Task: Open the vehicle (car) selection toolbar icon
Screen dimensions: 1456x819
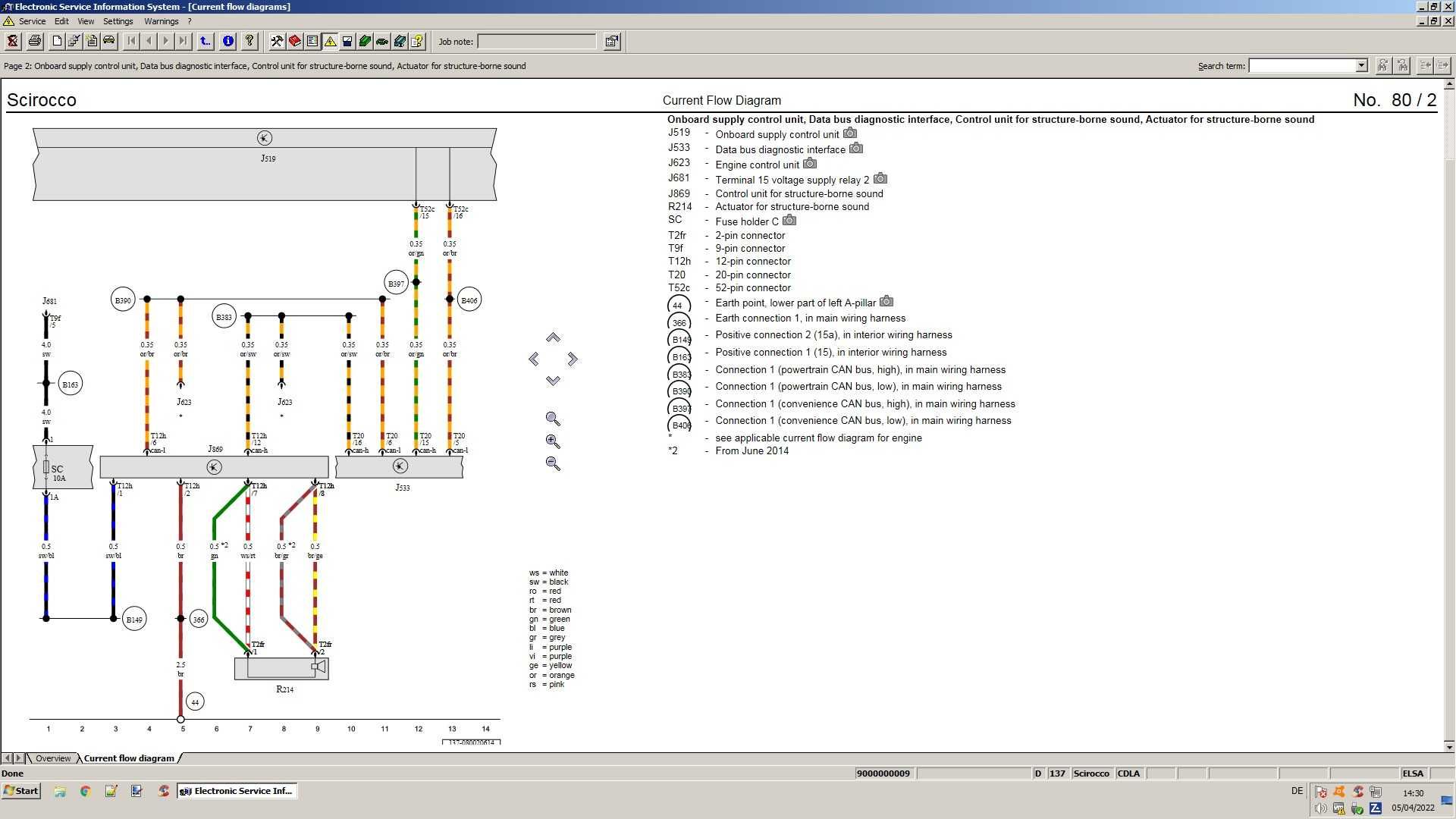Action: [109, 41]
